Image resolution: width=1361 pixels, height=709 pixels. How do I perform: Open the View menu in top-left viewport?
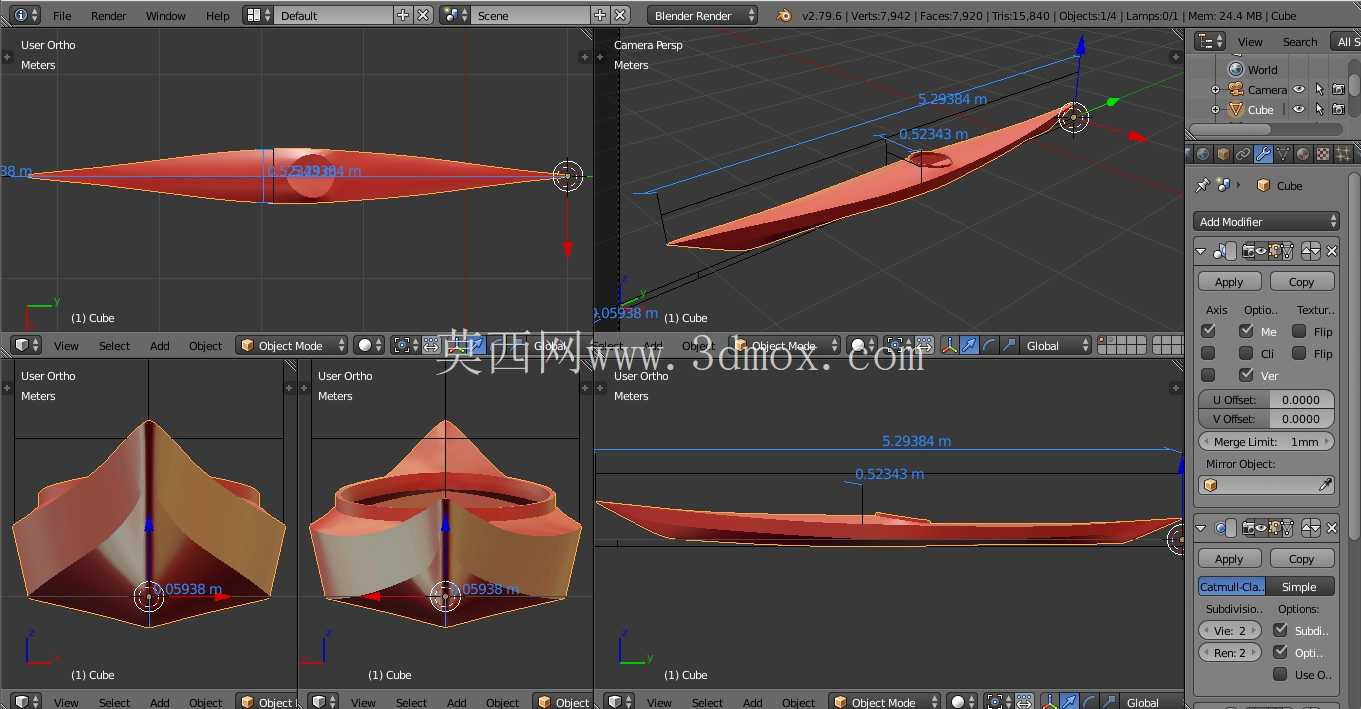click(x=66, y=346)
